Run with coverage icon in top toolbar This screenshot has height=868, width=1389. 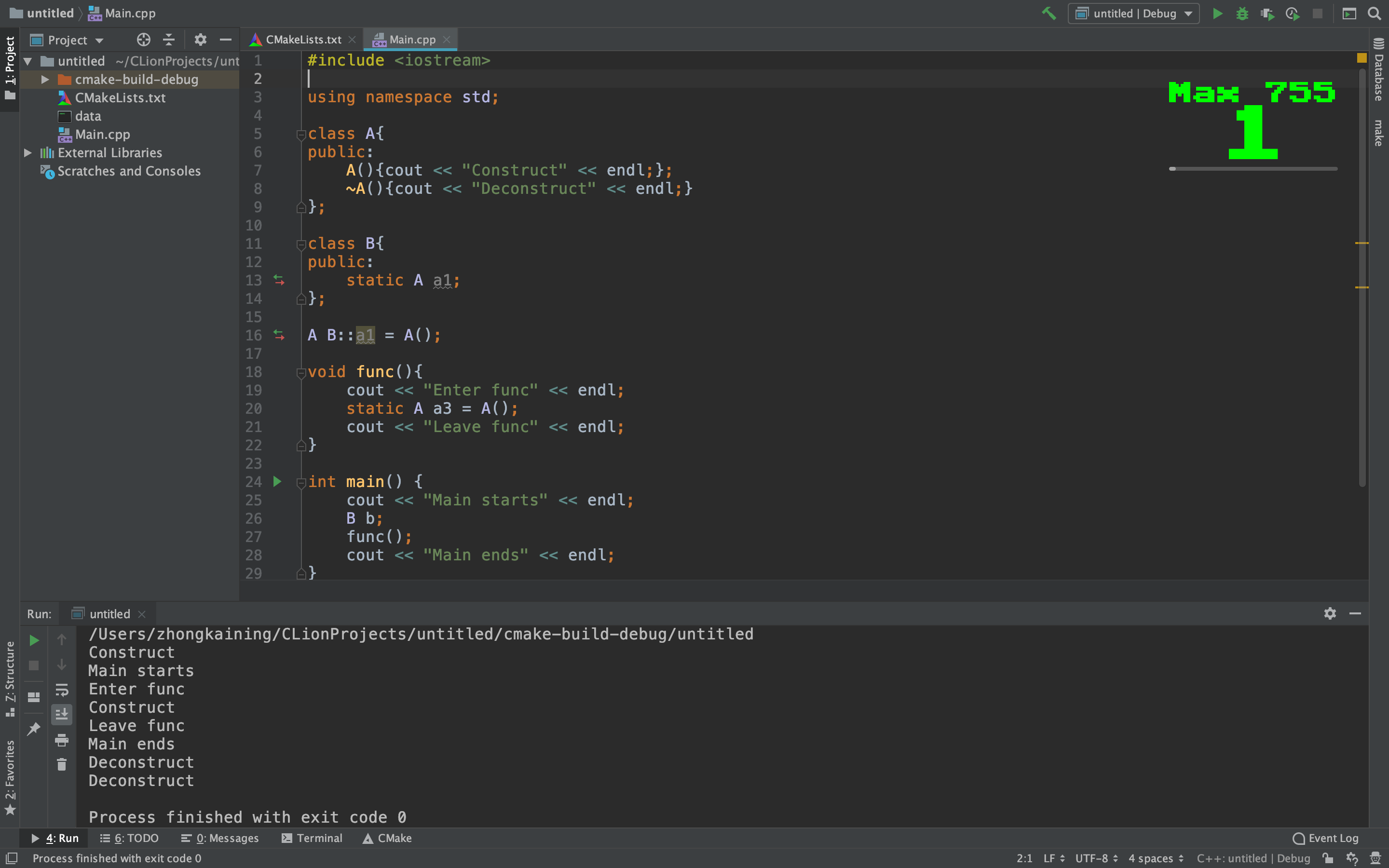pyautogui.click(x=1267, y=13)
